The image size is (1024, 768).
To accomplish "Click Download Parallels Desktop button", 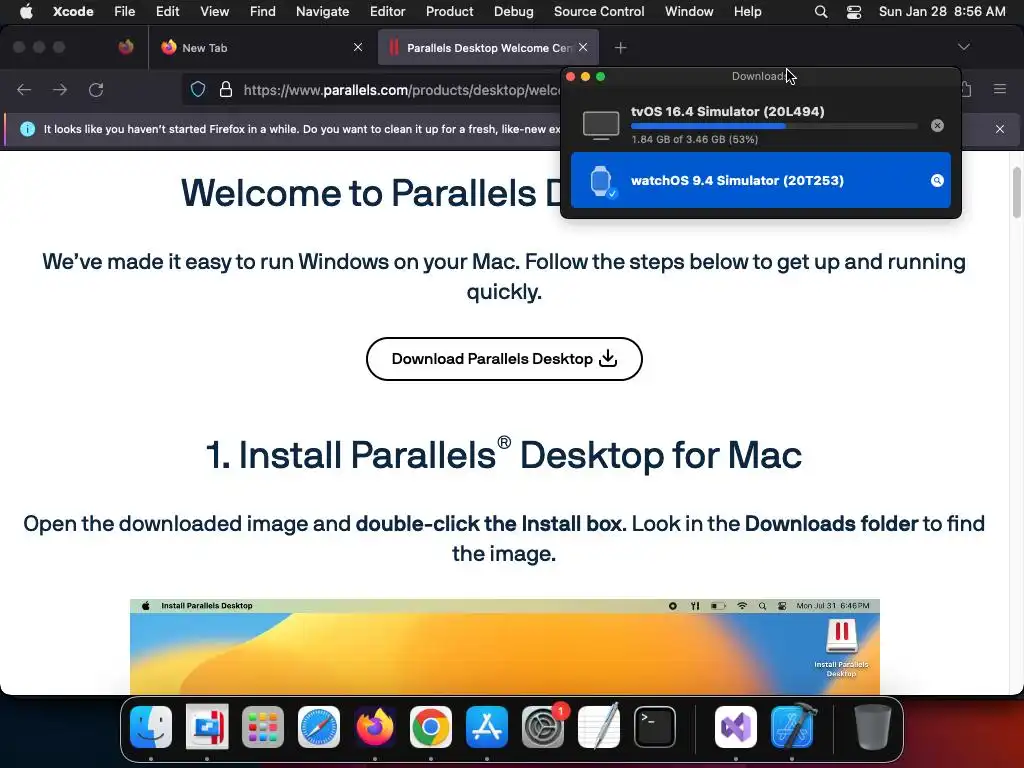I will [x=504, y=359].
